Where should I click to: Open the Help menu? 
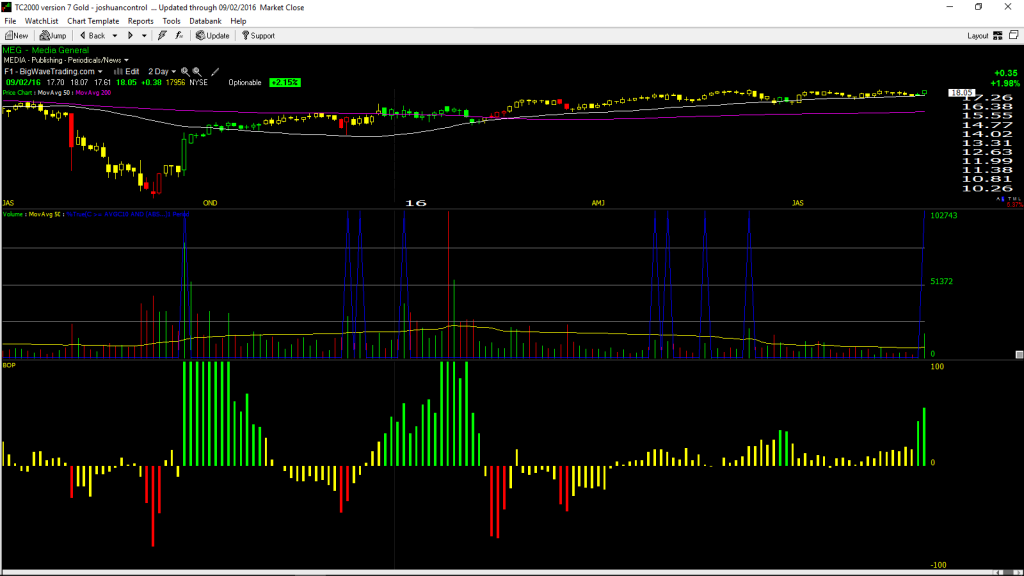click(238, 21)
